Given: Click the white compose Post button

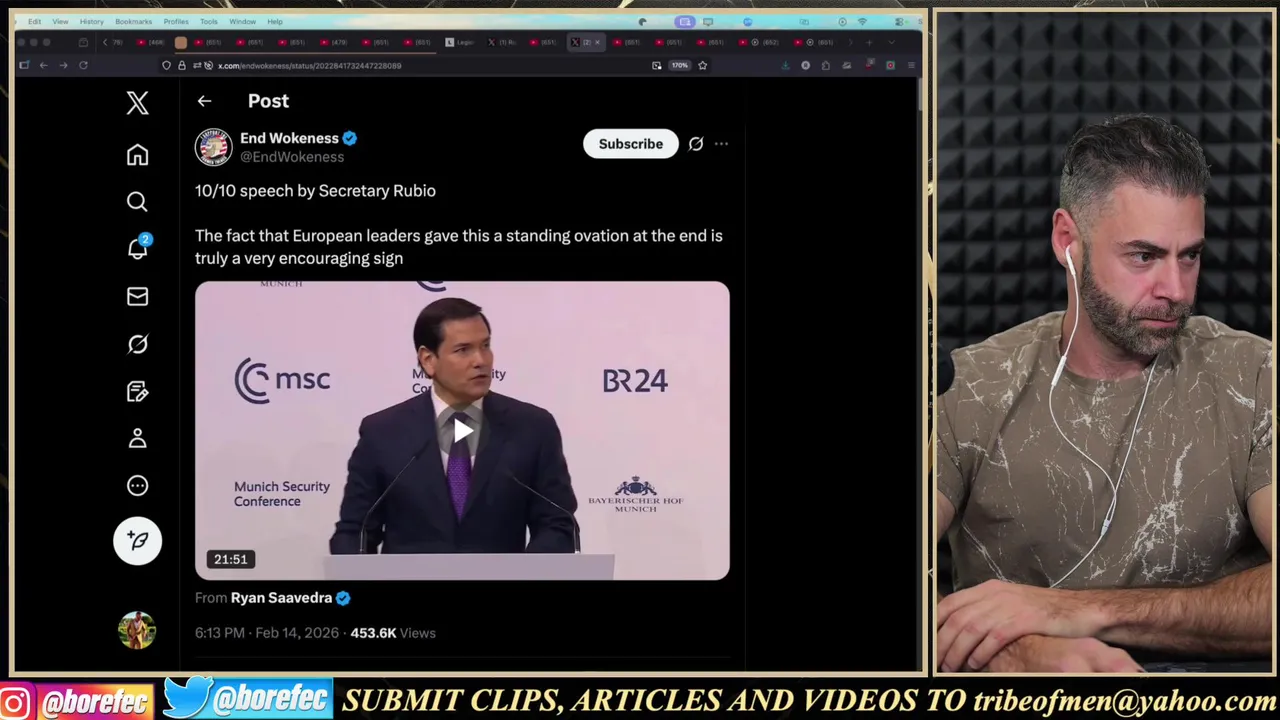Looking at the screenshot, I should 137,541.
